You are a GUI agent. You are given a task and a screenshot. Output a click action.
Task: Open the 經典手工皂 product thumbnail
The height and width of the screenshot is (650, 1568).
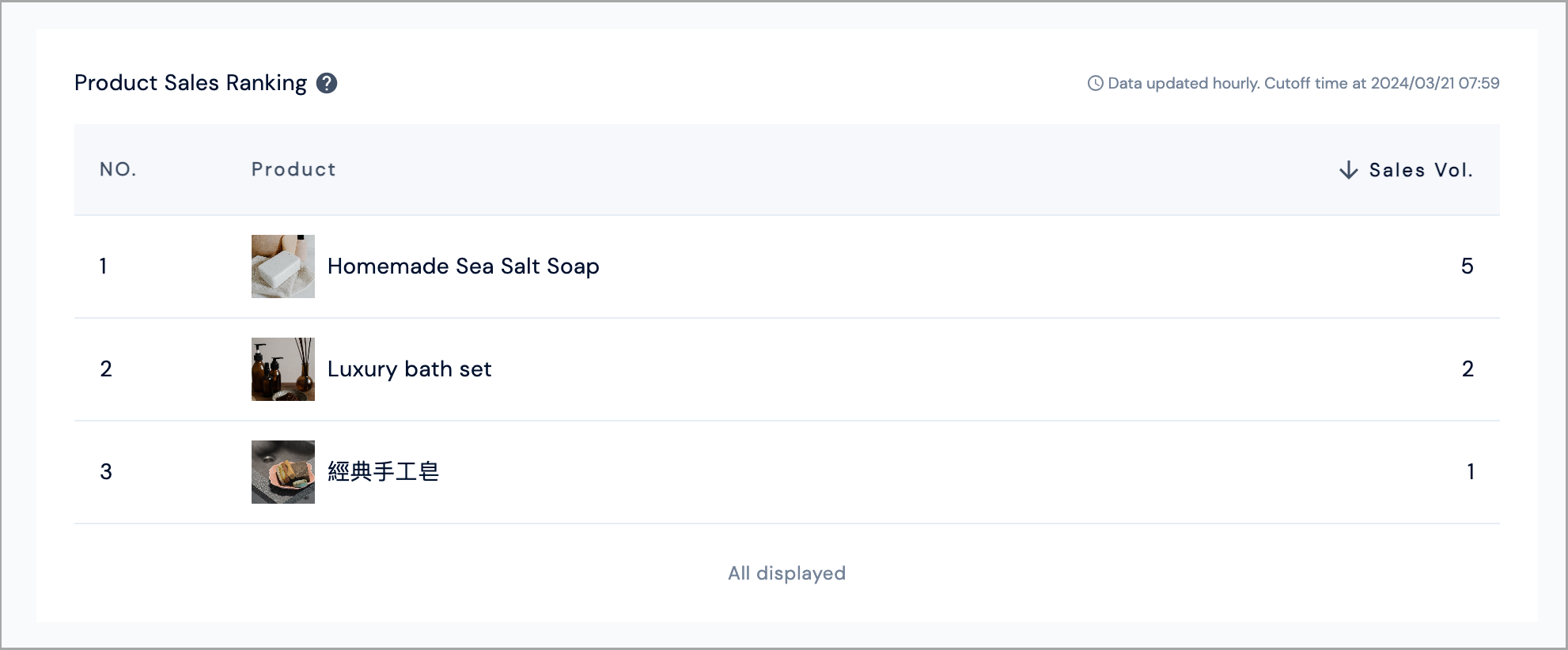tap(283, 472)
